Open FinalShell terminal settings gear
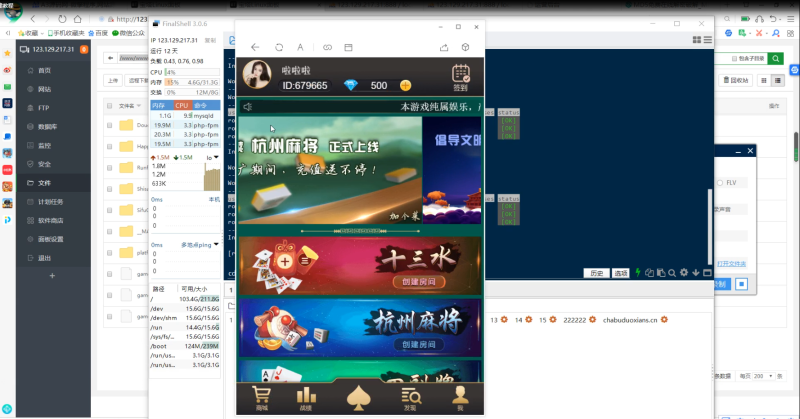The width and height of the screenshot is (800, 419). click(684, 273)
